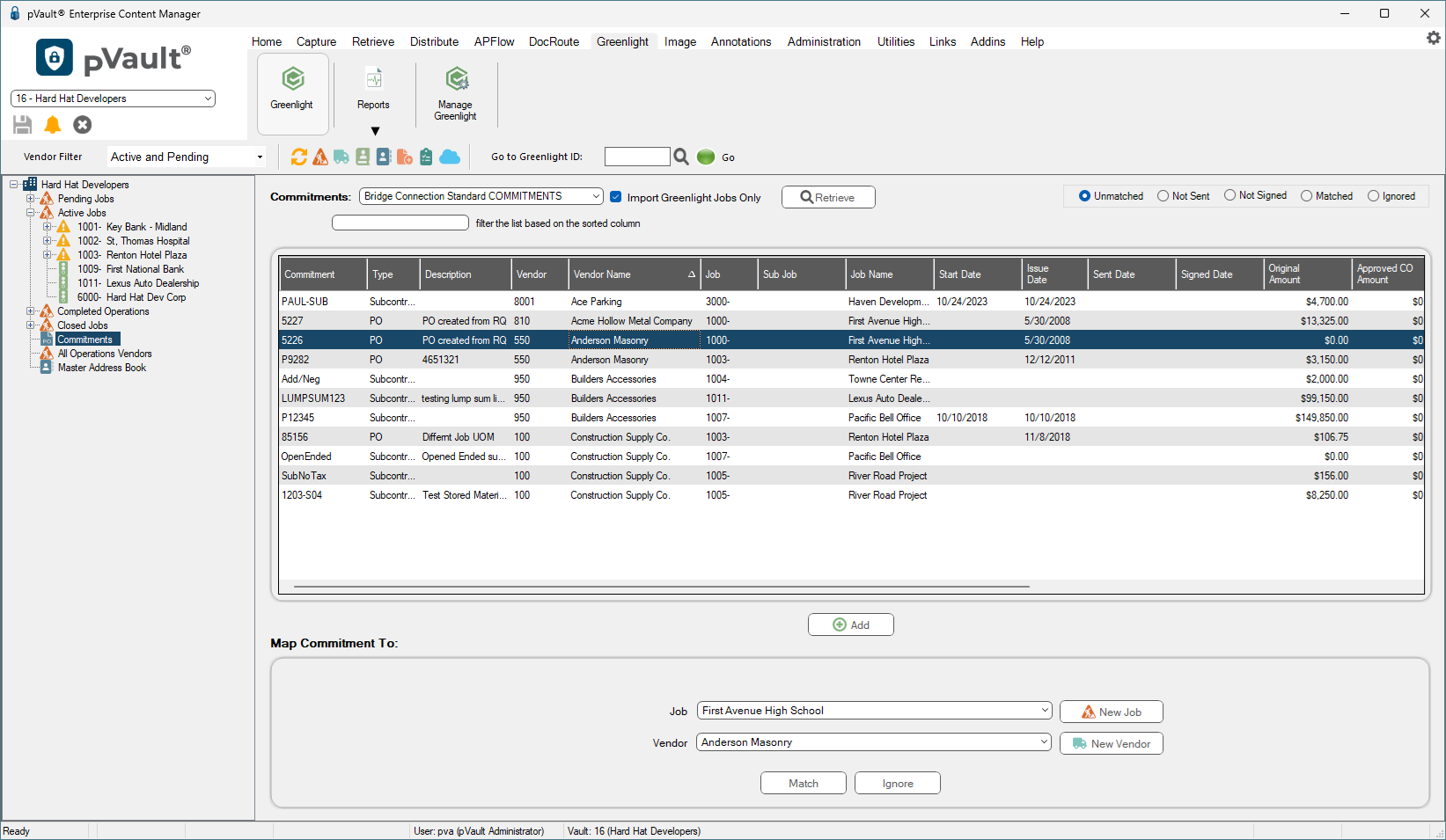
Task: Open Manage Greenlight
Action: point(456,92)
